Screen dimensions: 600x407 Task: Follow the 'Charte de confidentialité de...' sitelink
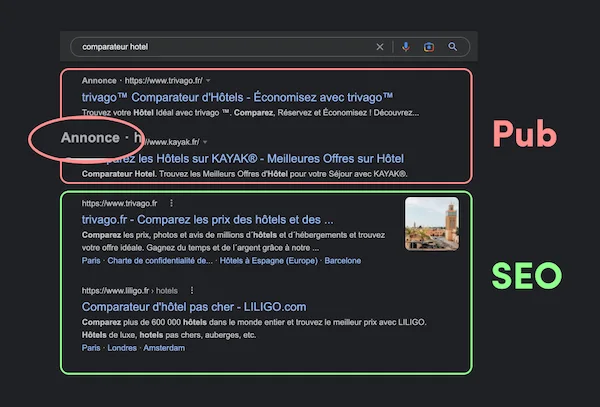point(160,261)
